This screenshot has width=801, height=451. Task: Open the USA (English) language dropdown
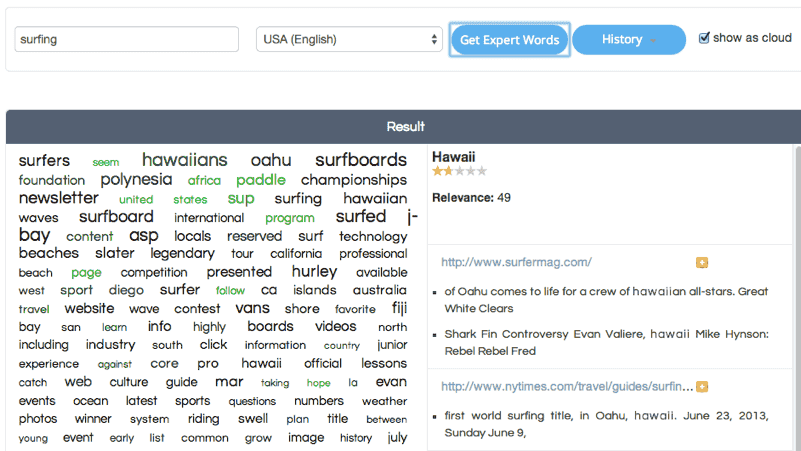pos(349,40)
